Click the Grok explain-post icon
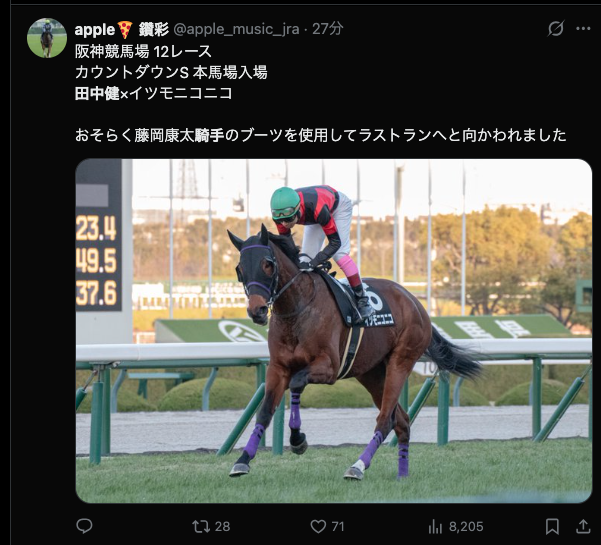 pyautogui.click(x=556, y=28)
